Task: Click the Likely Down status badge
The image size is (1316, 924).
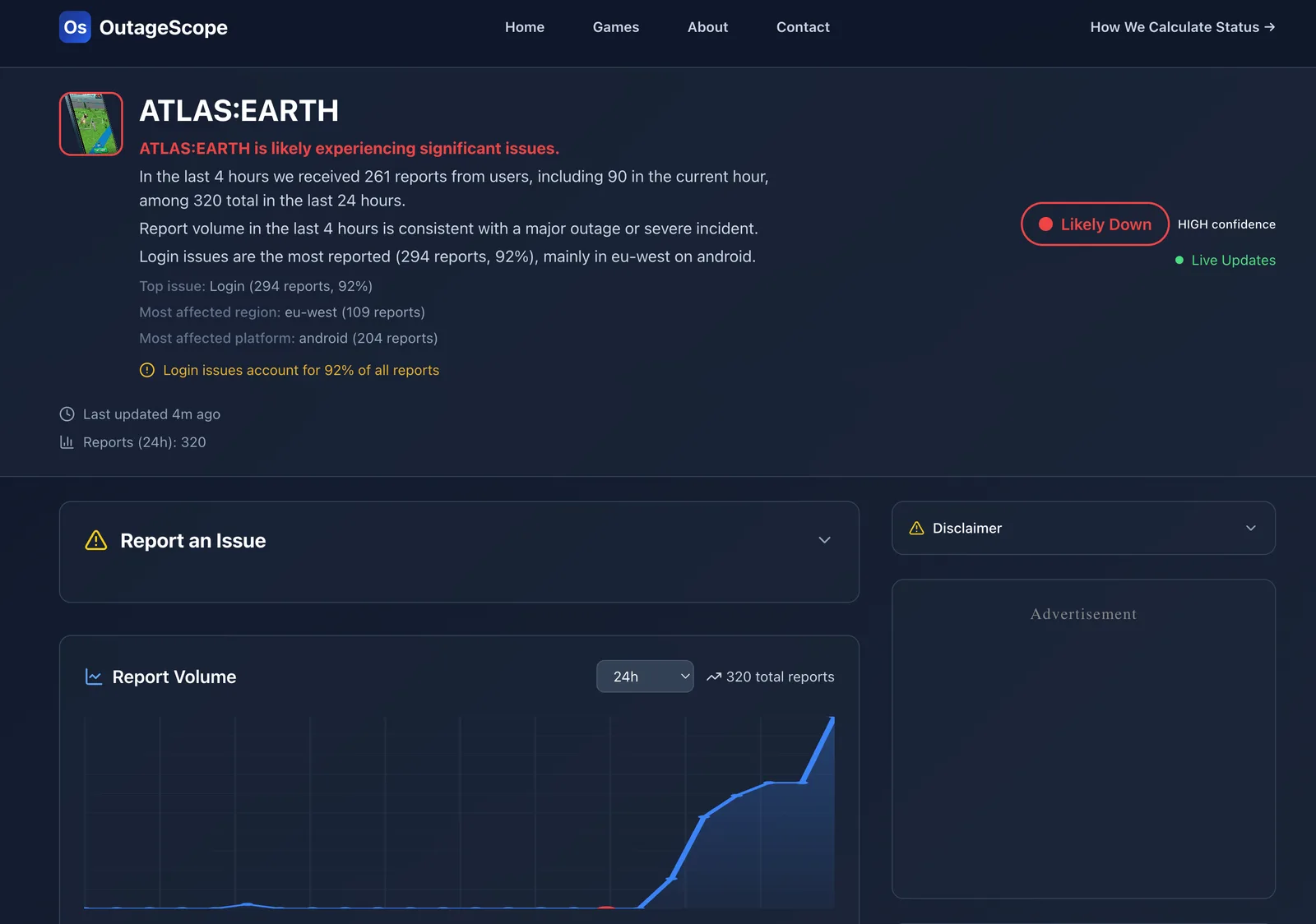Action: click(1095, 224)
